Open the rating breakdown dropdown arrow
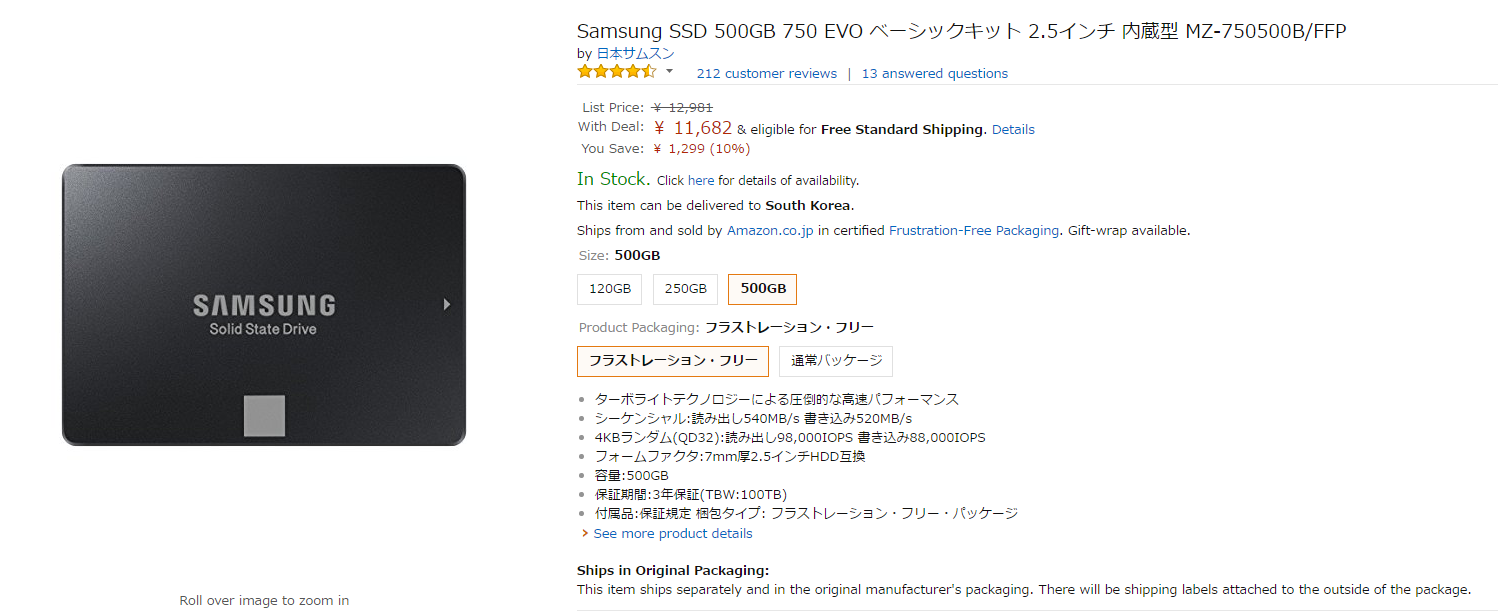Screen dimensions: 1498x615 tap(669, 72)
